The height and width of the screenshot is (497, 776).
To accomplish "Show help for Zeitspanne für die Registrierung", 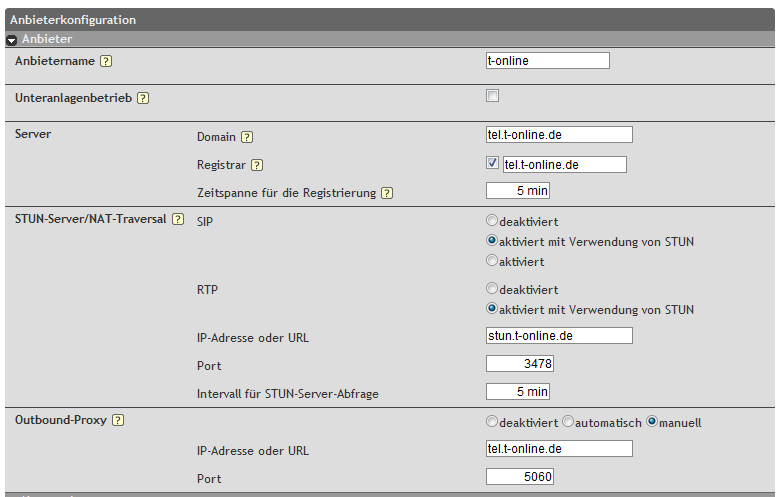I will coord(387,193).
